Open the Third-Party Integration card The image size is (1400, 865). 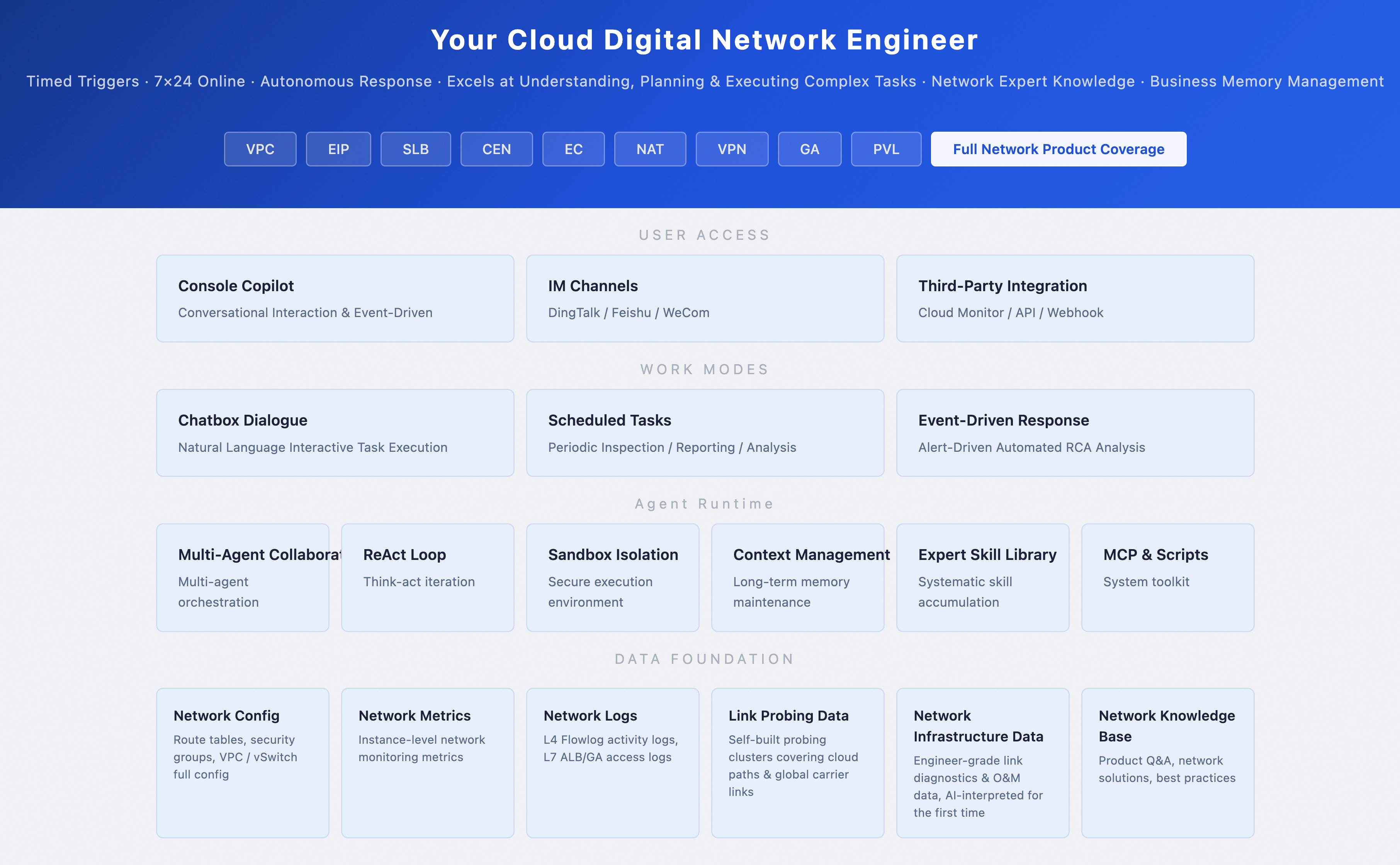(x=1075, y=299)
